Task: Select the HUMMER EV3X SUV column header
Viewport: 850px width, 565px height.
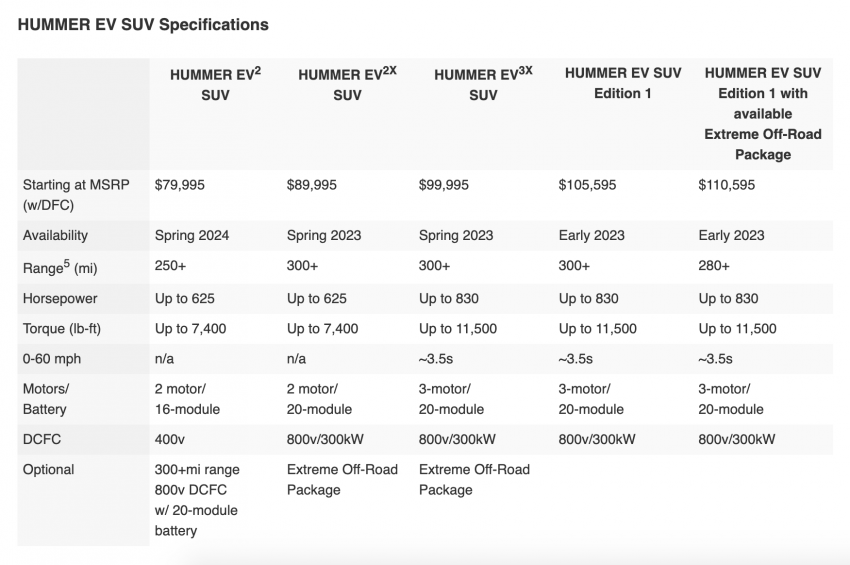Action: tap(483, 84)
